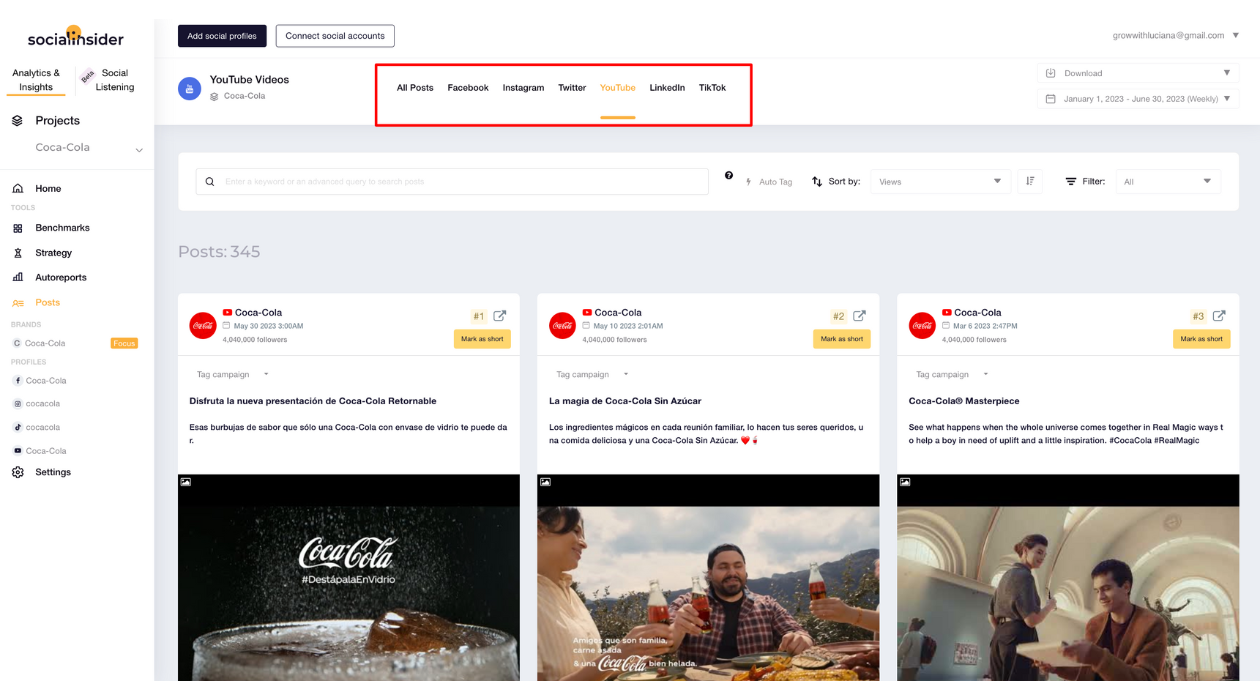Viewport: 1260px width, 700px height.
Task: Open the Sort by Views dropdown
Action: [x=940, y=182]
